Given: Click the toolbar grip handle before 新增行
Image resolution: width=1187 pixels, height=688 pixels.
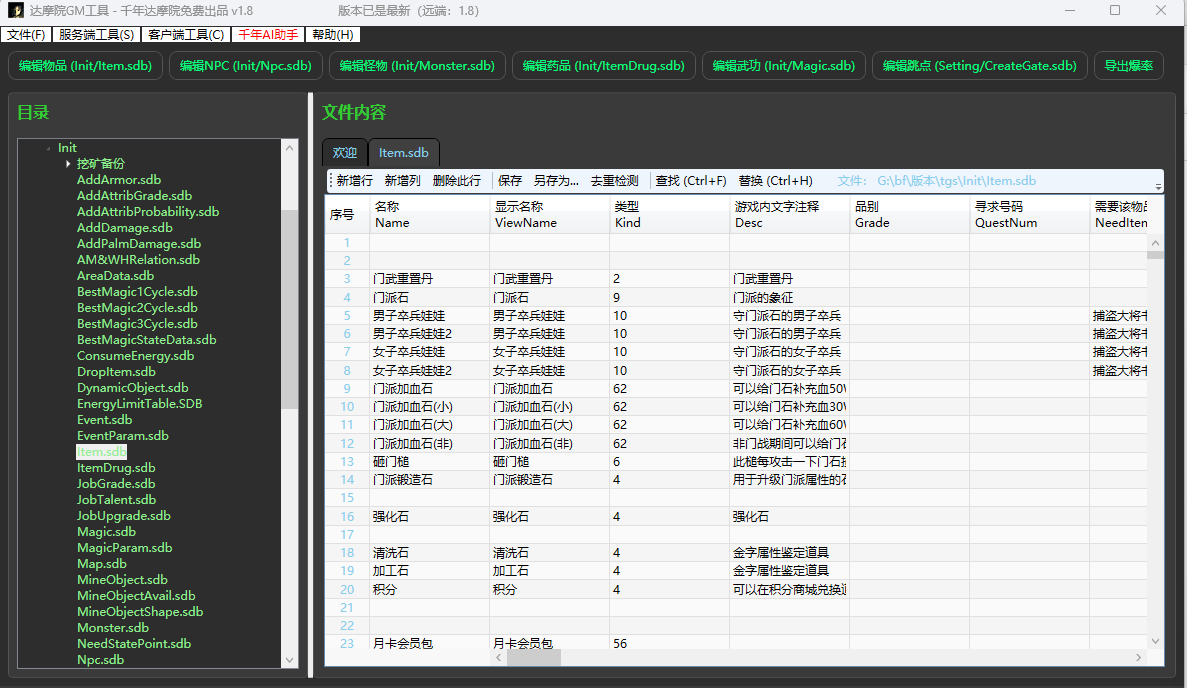Looking at the screenshot, I should coord(330,181).
